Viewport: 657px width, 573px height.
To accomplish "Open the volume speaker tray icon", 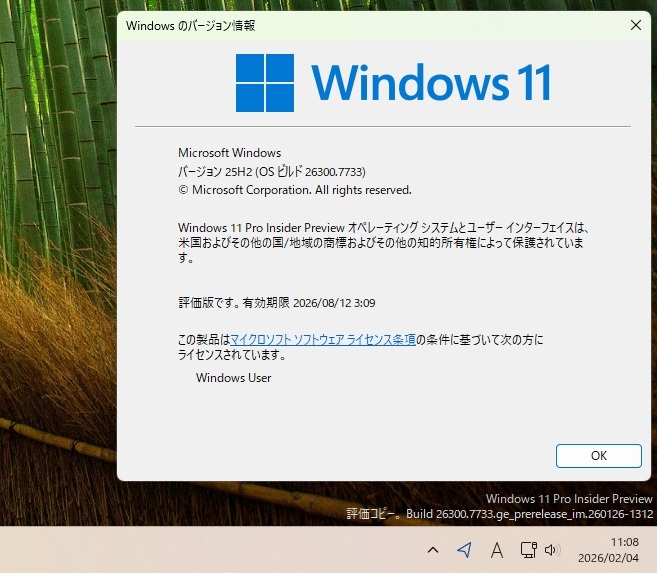I will tap(552, 550).
